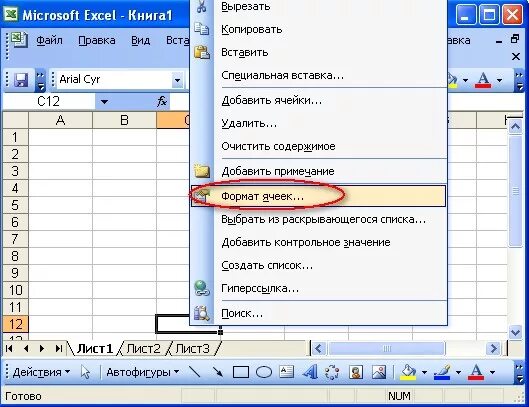The image size is (529, 407).
Task: Select row 12 header
Action: click(x=15, y=324)
